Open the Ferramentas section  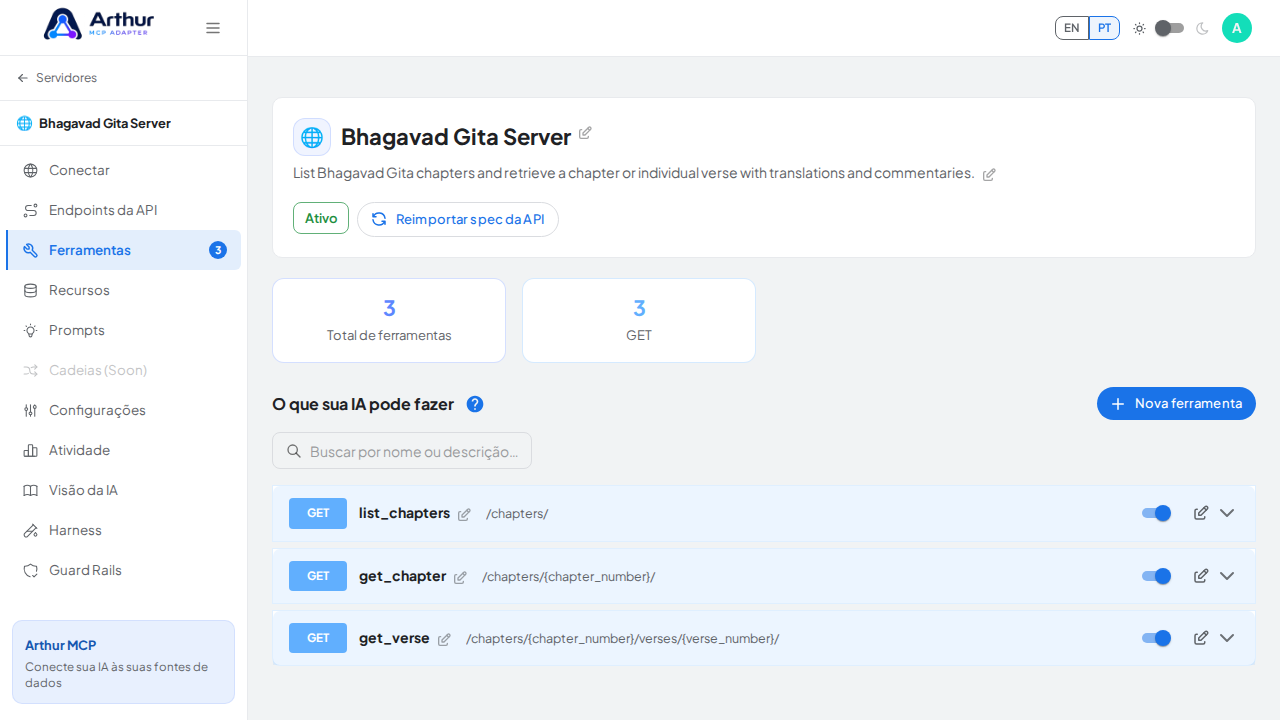pyautogui.click(x=123, y=250)
